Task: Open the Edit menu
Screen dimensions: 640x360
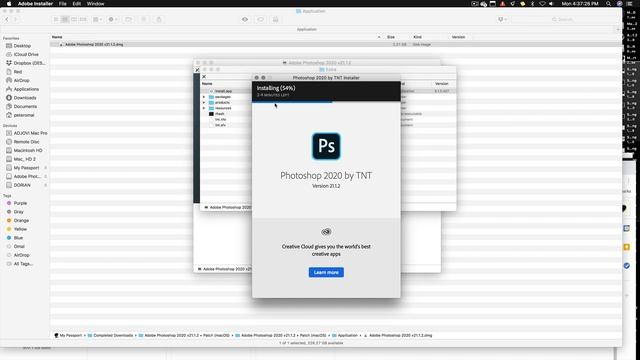Action: [x=77, y=4]
